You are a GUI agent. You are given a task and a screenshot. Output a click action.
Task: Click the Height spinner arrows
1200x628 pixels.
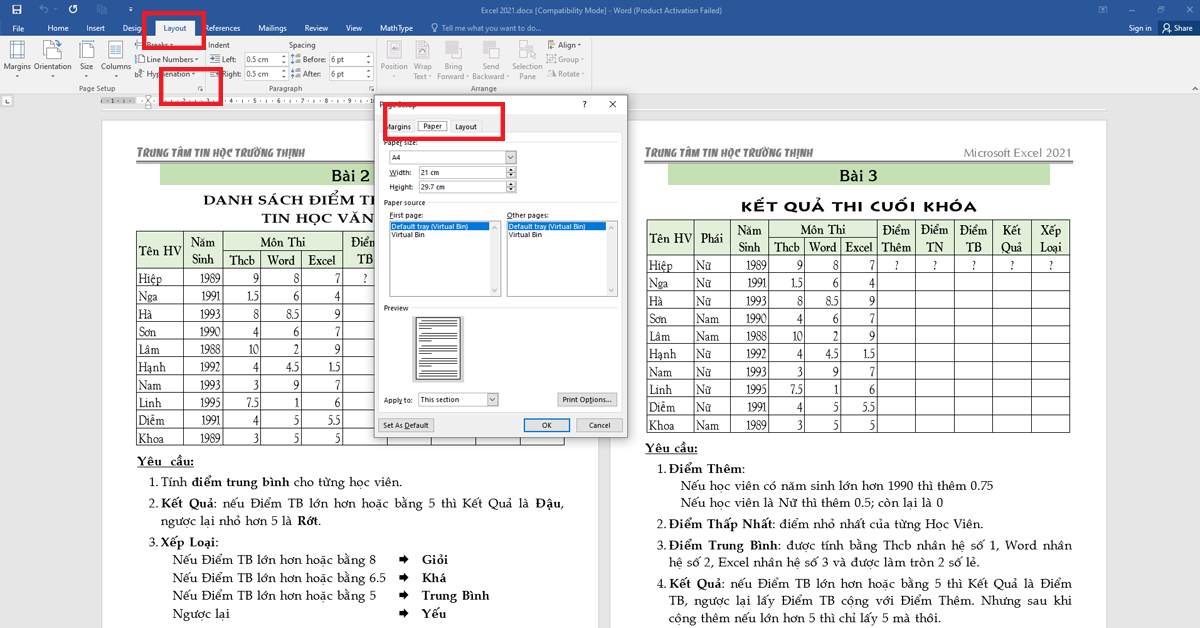pyautogui.click(x=512, y=187)
